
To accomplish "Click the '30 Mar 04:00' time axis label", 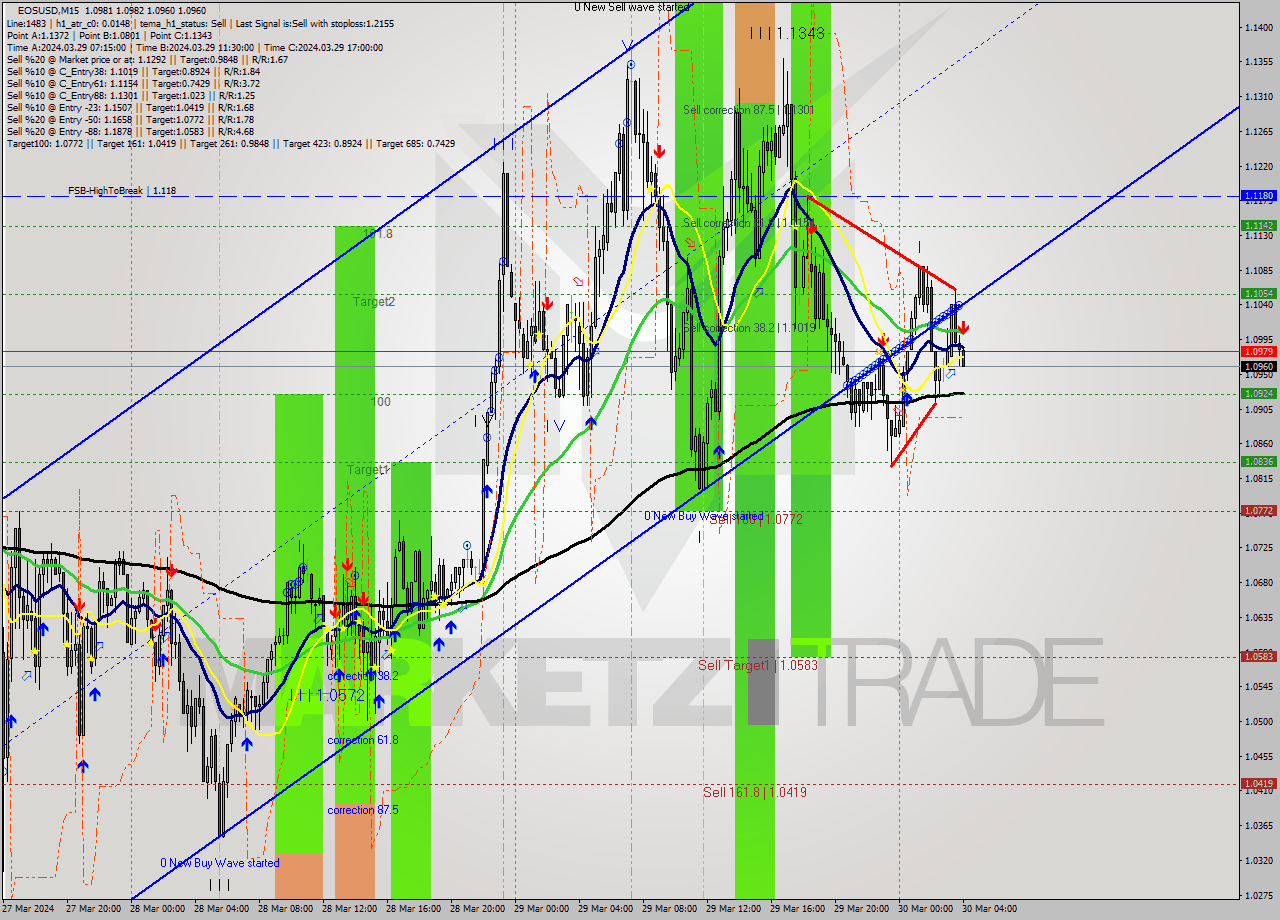I will [x=990, y=909].
